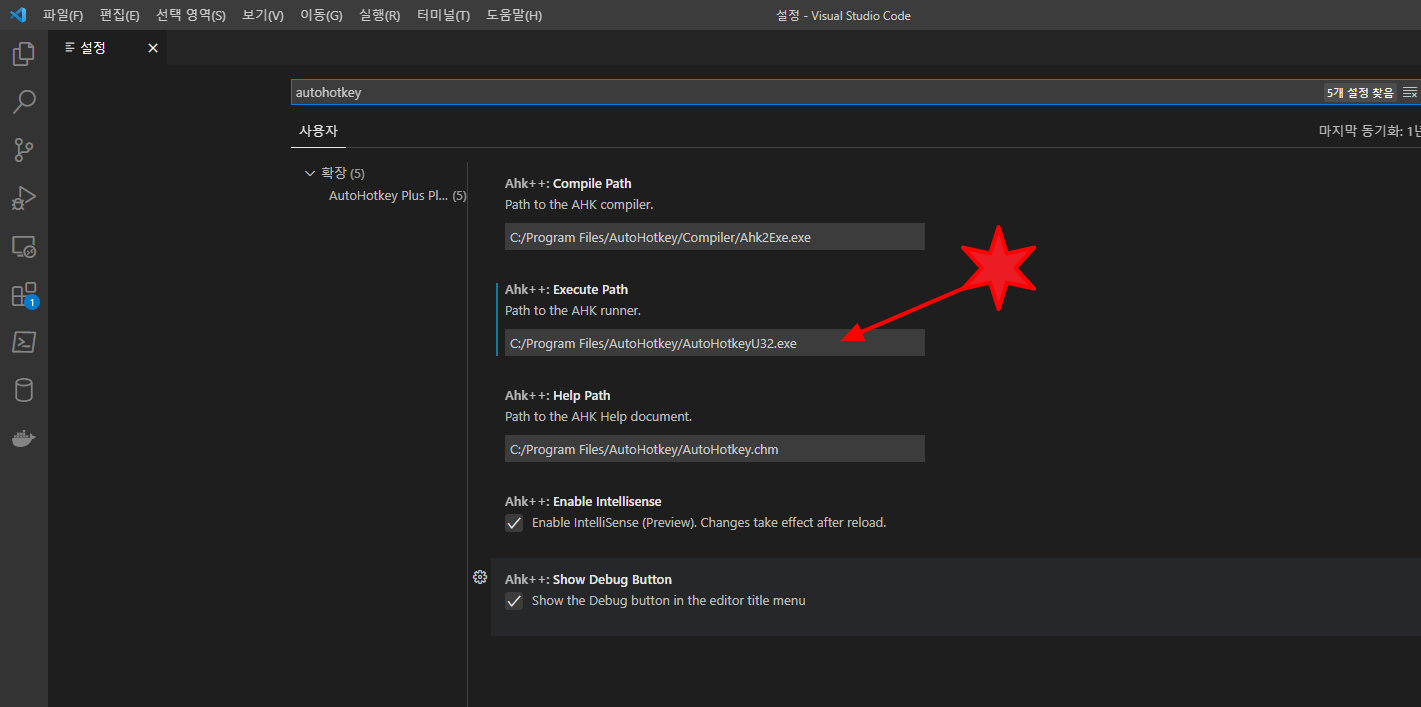Image resolution: width=1421 pixels, height=707 pixels.
Task: Open the Run and Debug view
Action: (x=24, y=198)
